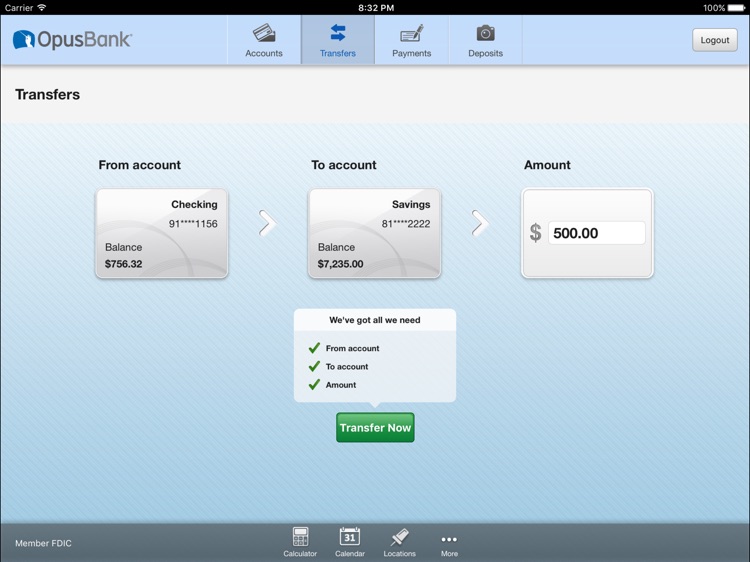The height and width of the screenshot is (562, 750).
Task: Click the chevron between Savings and Amount
Action: (x=480, y=223)
